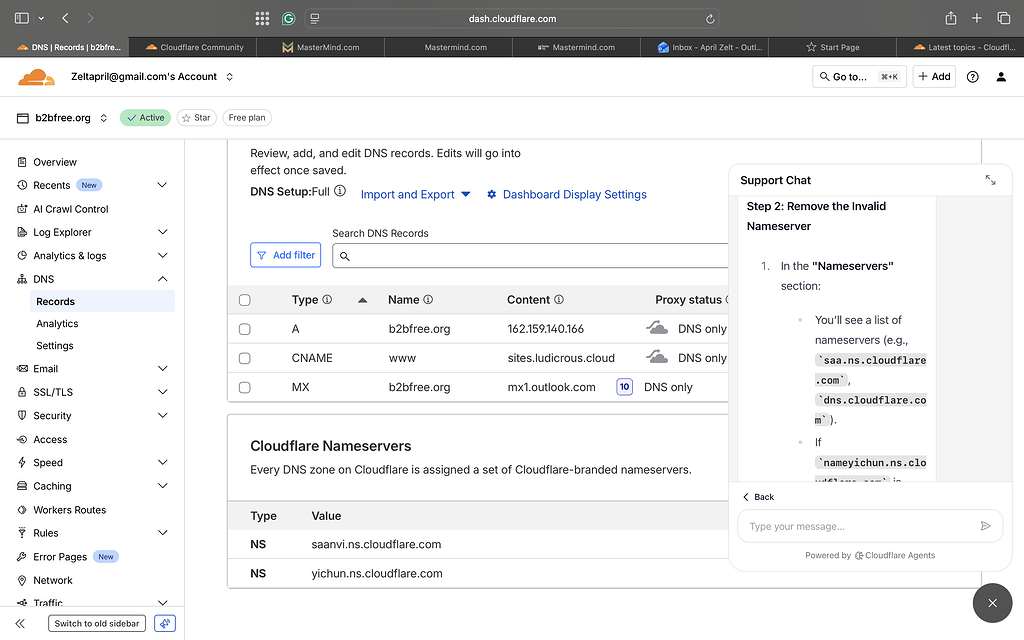Open Workers Routes in sidebar
1024x640 pixels.
pos(69,510)
